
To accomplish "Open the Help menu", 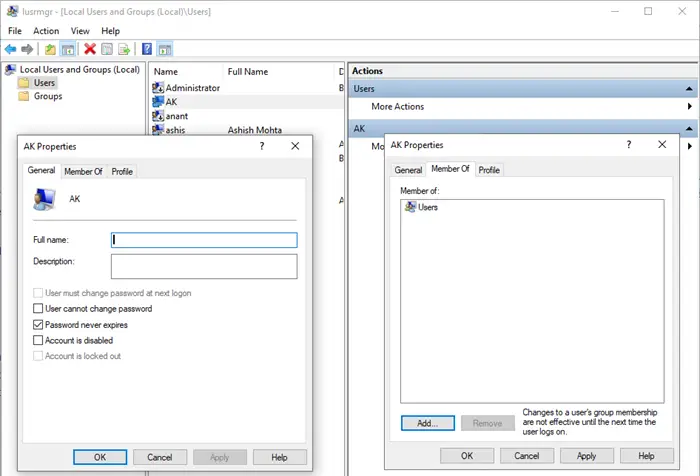I will [110, 31].
